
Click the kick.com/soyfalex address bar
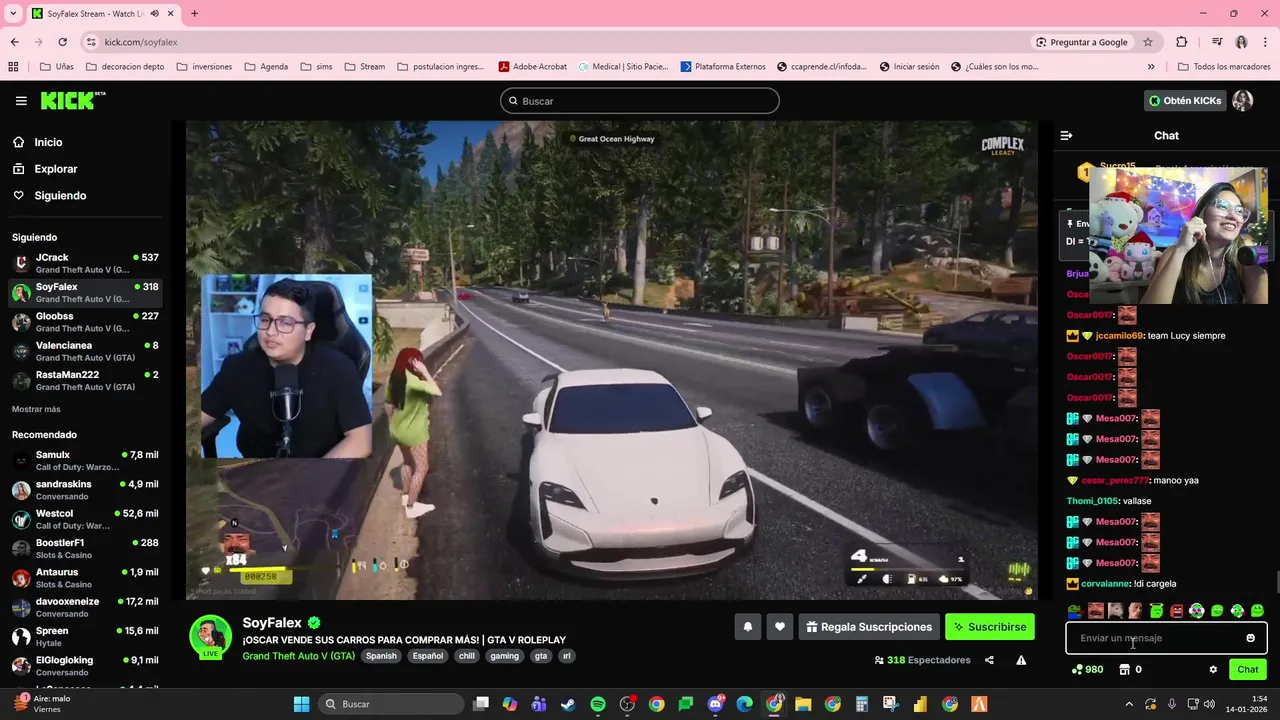tap(141, 42)
